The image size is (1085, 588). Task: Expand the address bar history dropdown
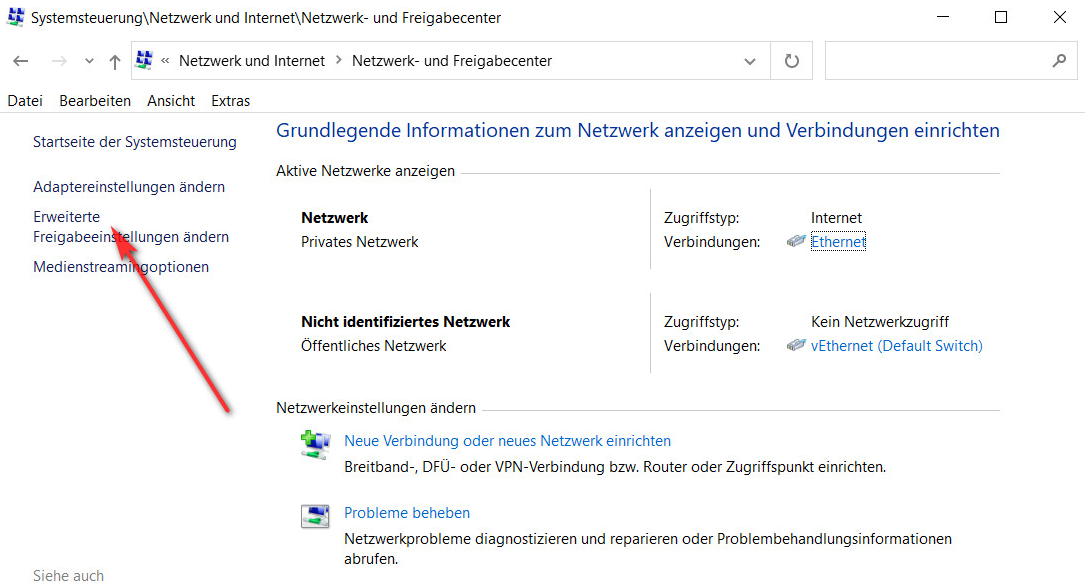(750, 61)
